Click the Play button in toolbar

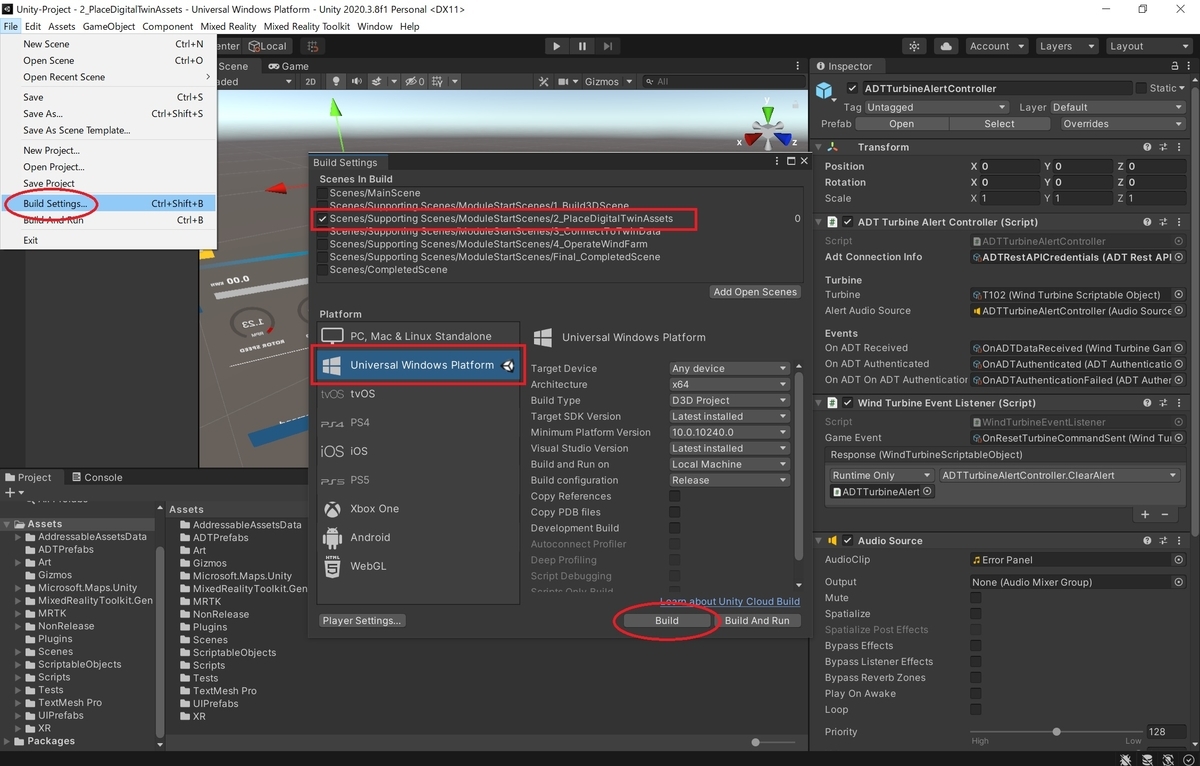point(557,46)
